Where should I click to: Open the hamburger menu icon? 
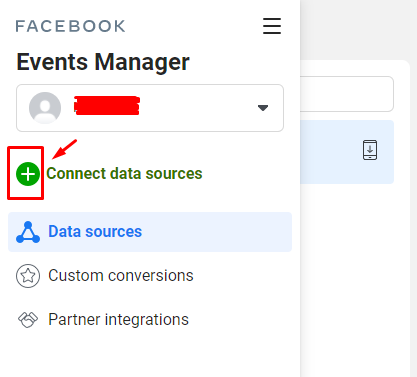272,26
